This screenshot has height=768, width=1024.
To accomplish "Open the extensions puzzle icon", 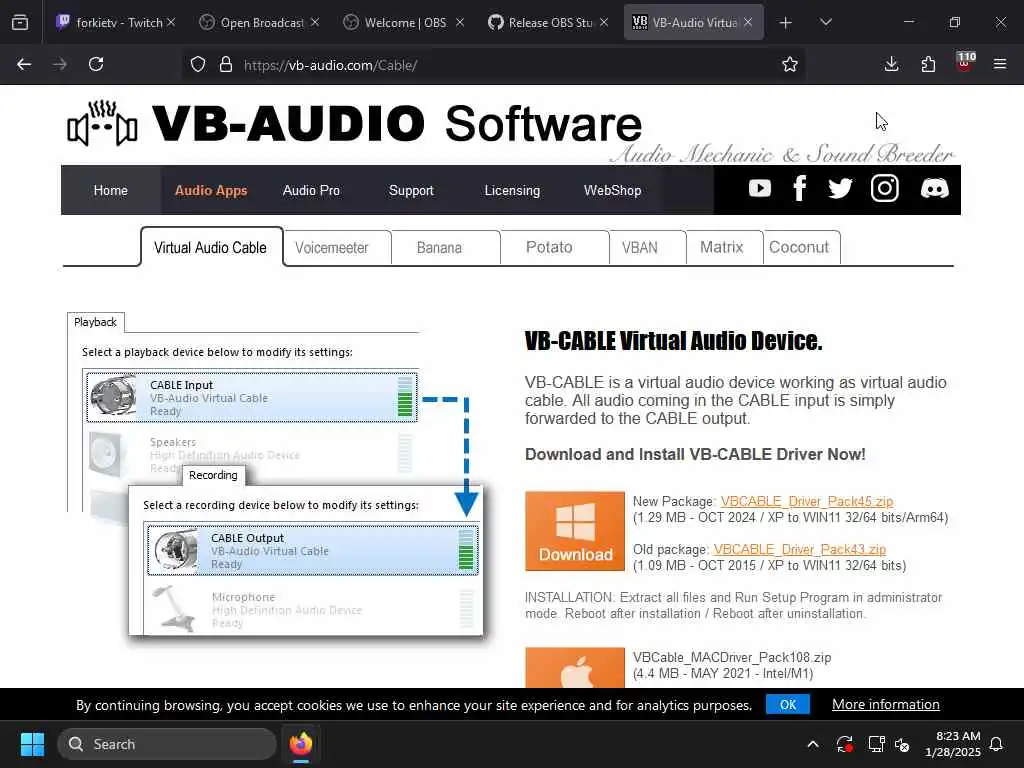I will point(928,64).
